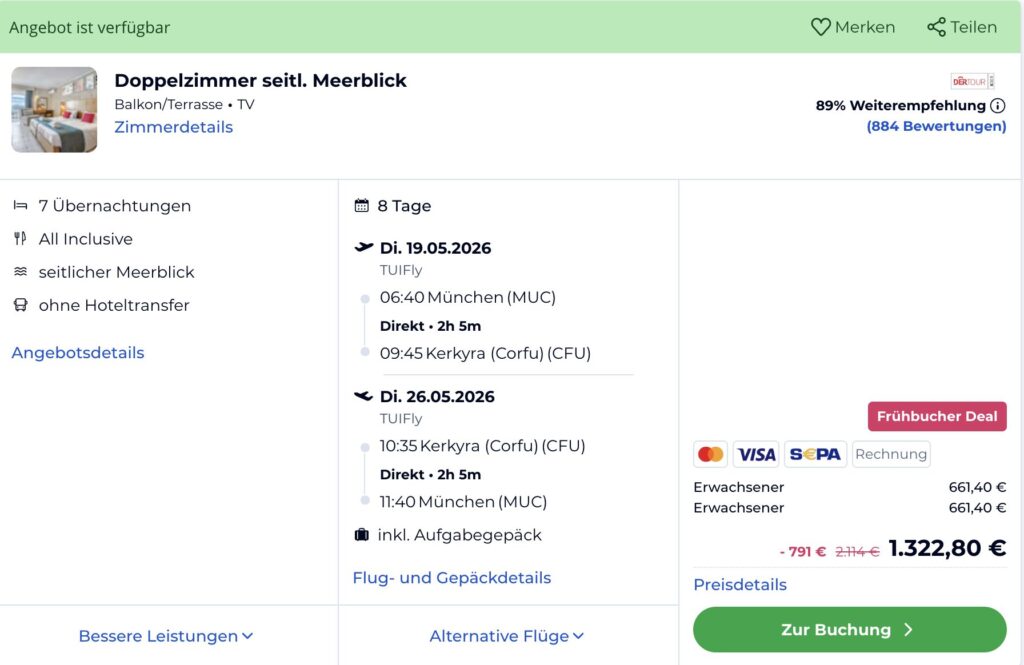Select the VISA payment icon
This screenshot has height=665, width=1024.
(x=756, y=454)
